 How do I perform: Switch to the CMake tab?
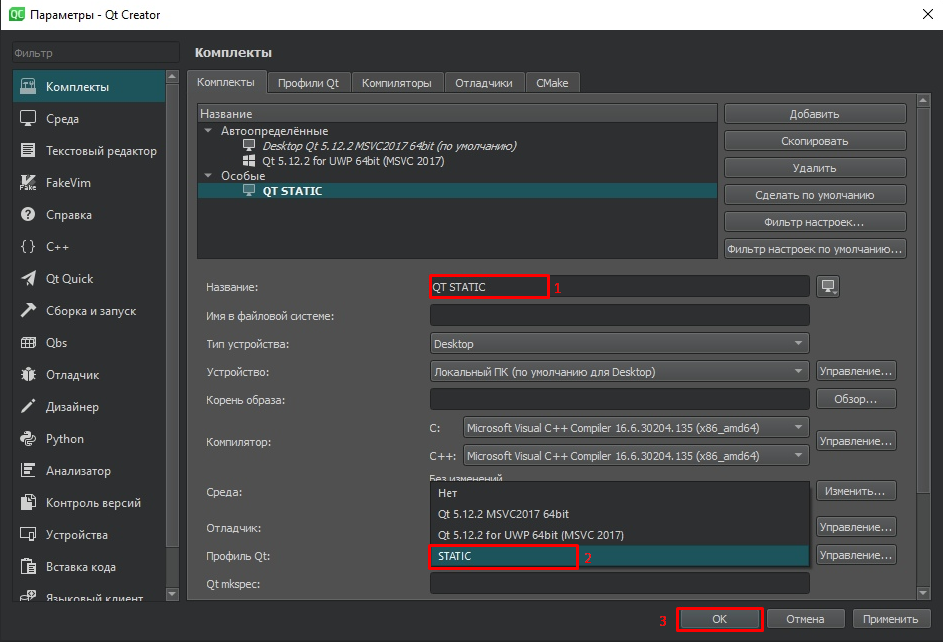click(552, 83)
